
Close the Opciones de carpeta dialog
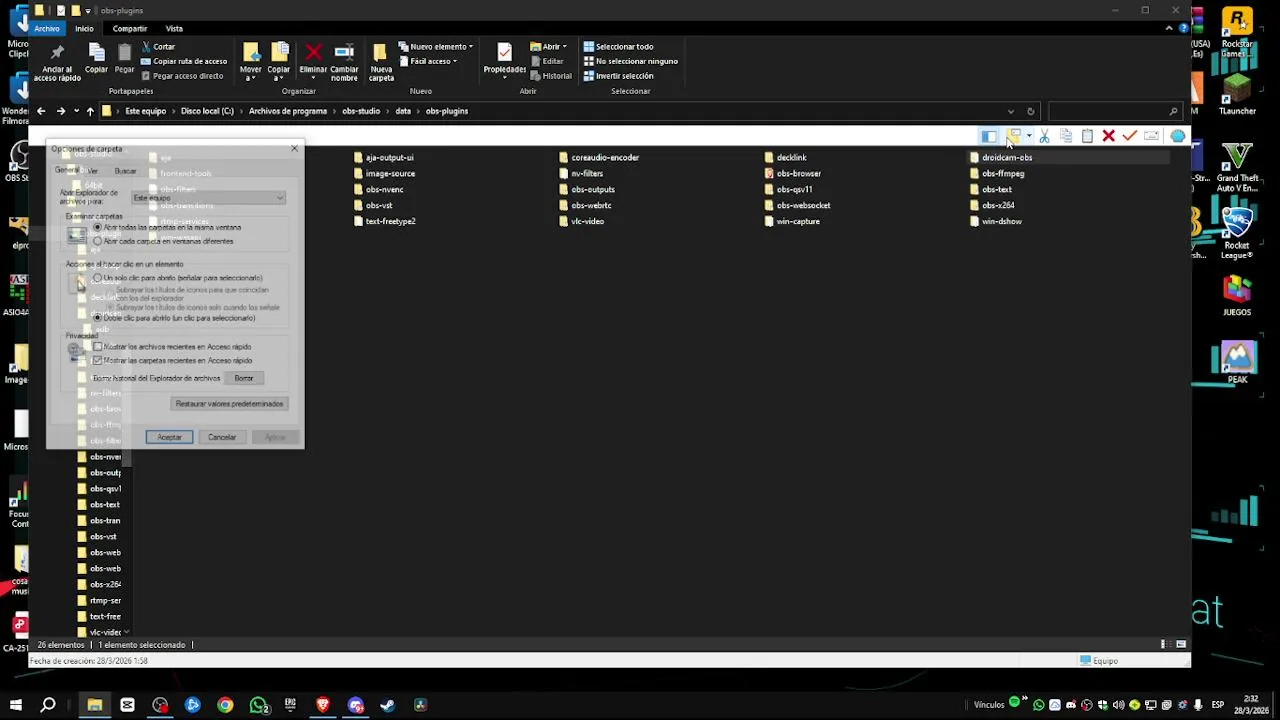click(294, 149)
